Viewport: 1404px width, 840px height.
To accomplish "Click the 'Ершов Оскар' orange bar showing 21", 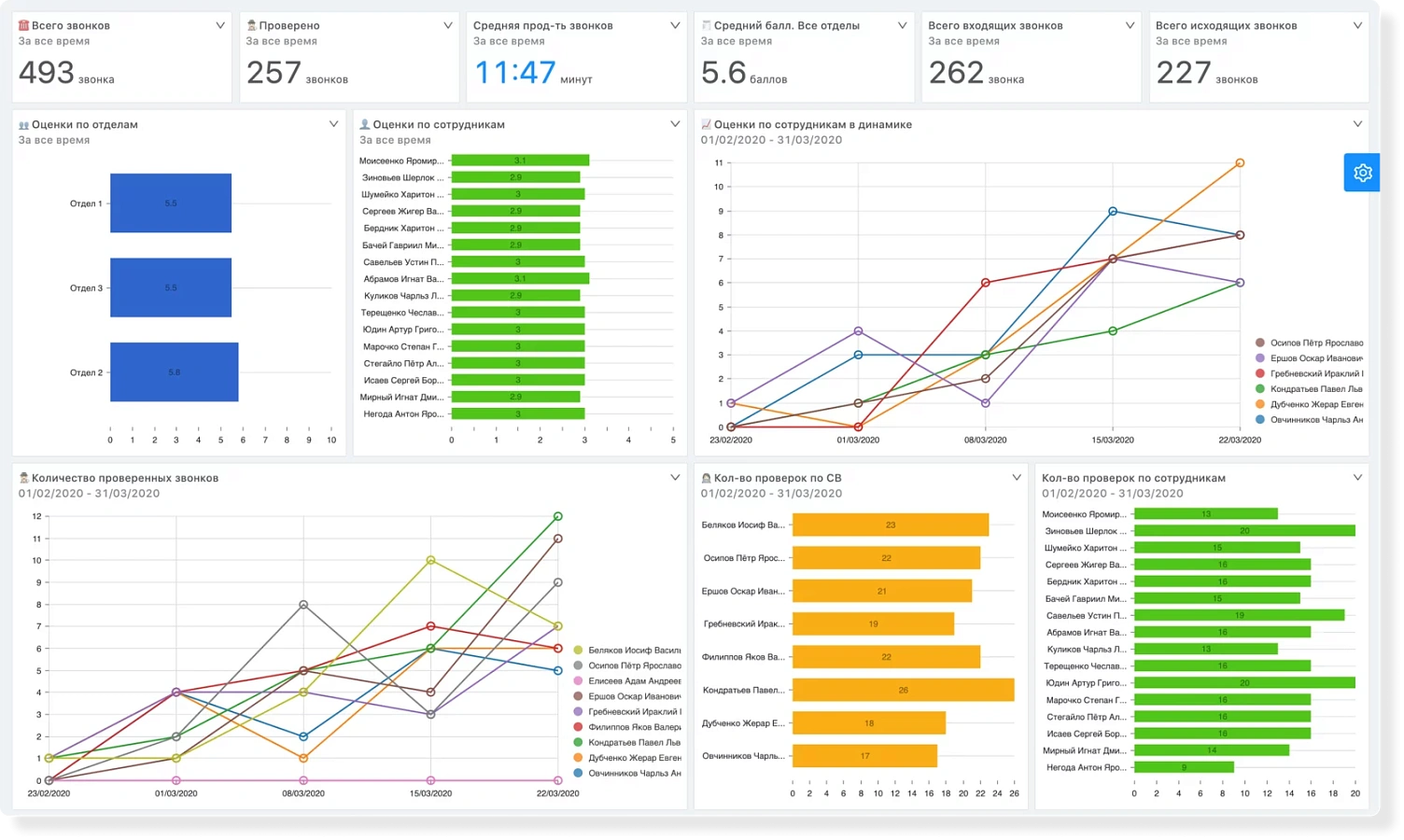I will click(x=882, y=591).
